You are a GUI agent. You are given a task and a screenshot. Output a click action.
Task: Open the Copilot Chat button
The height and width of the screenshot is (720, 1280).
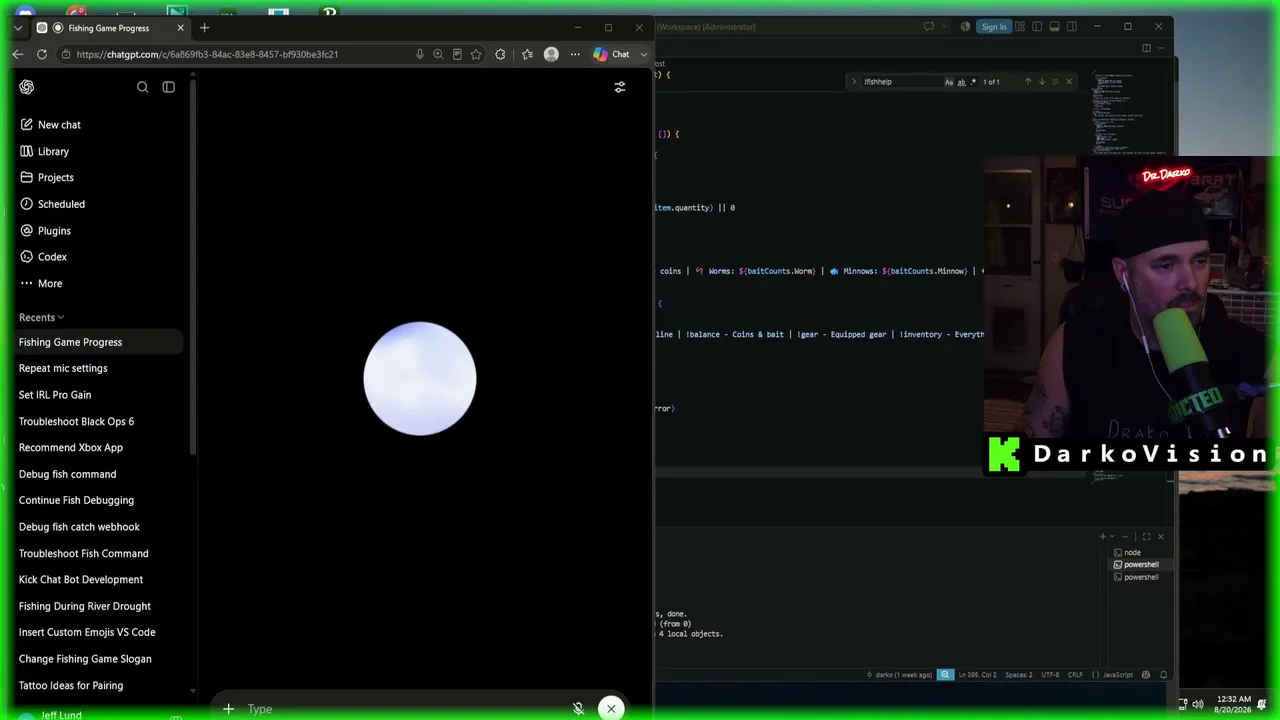[612, 54]
